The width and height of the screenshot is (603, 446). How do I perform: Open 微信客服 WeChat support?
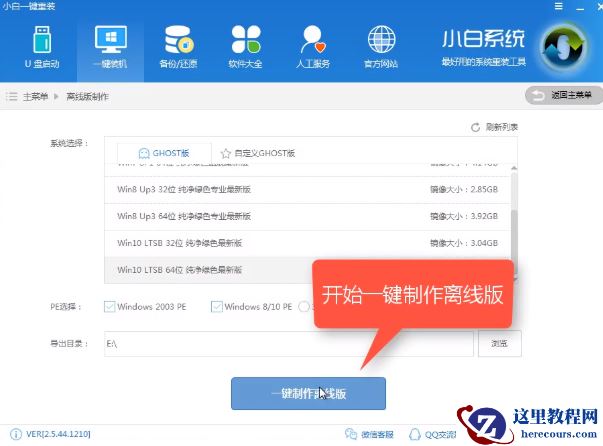[369, 434]
